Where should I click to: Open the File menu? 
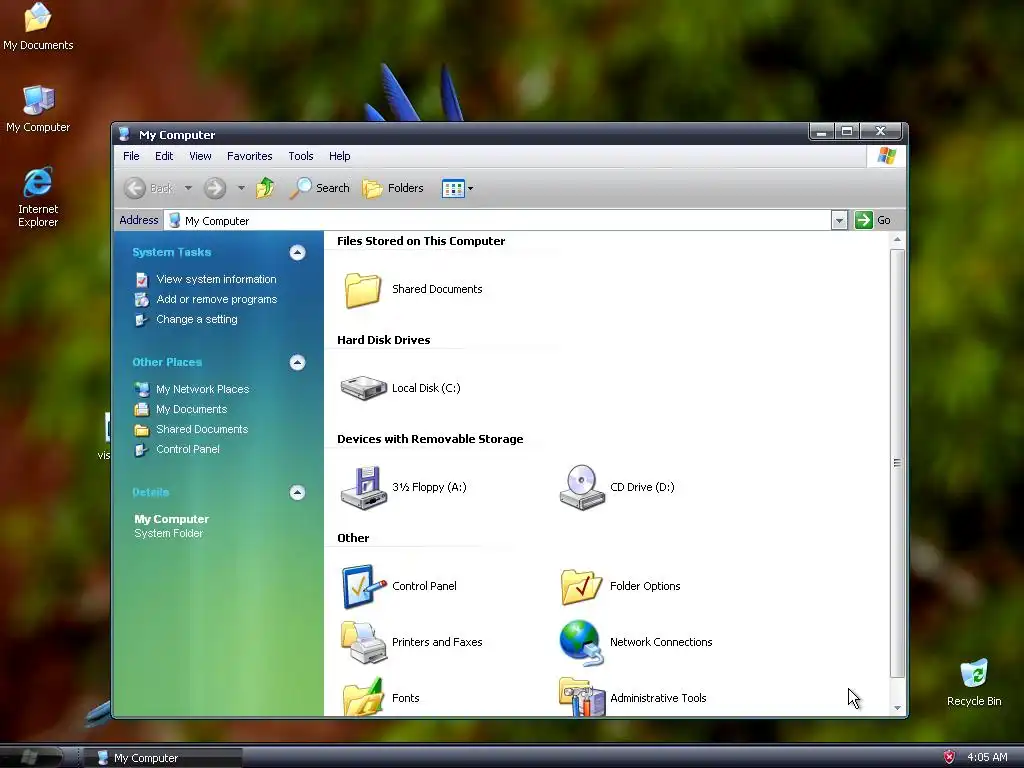coord(131,156)
